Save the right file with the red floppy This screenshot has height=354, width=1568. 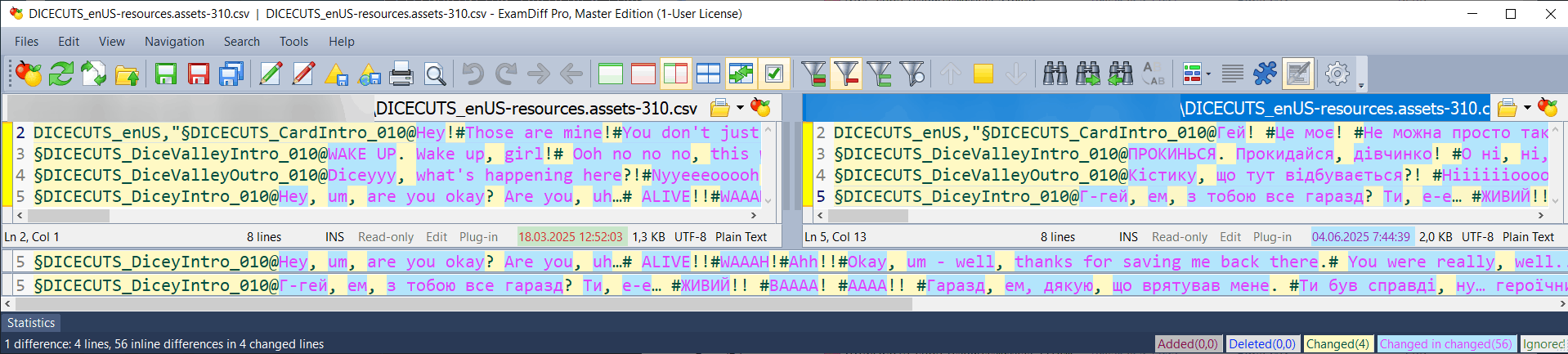(199, 74)
